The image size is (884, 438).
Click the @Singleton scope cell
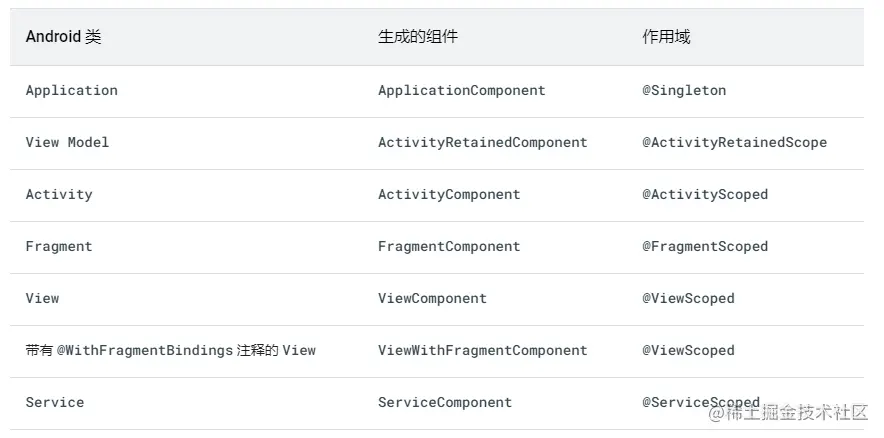click(684, 91)
